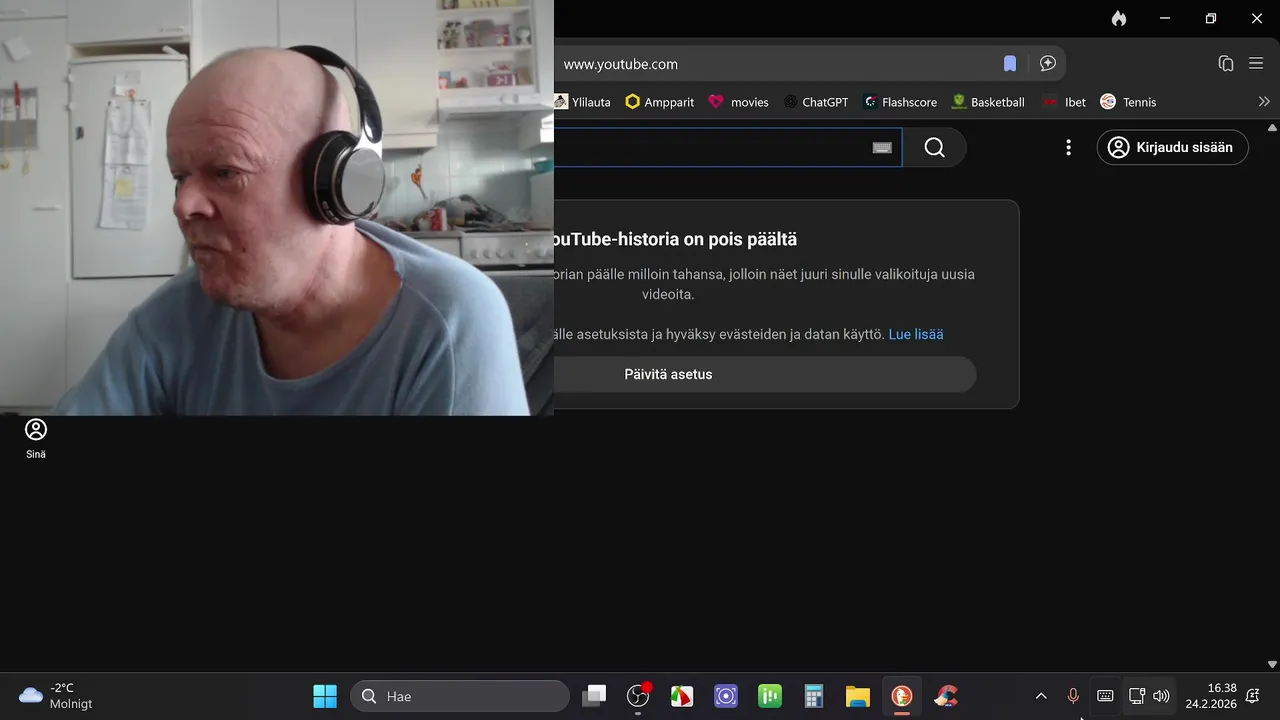The height and width of the screenshot is (720, 1280).
Task: Open the ChatGPT bookmark
Action: pos(816,102)
